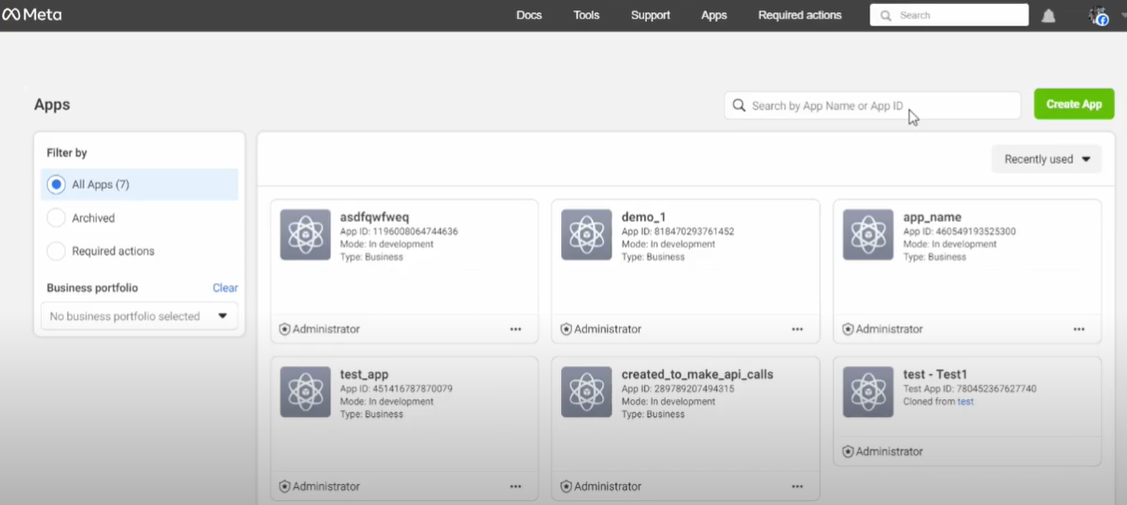Click the Administrator shield icon on created_to_make_api_calls

click(x=566, y=486)
